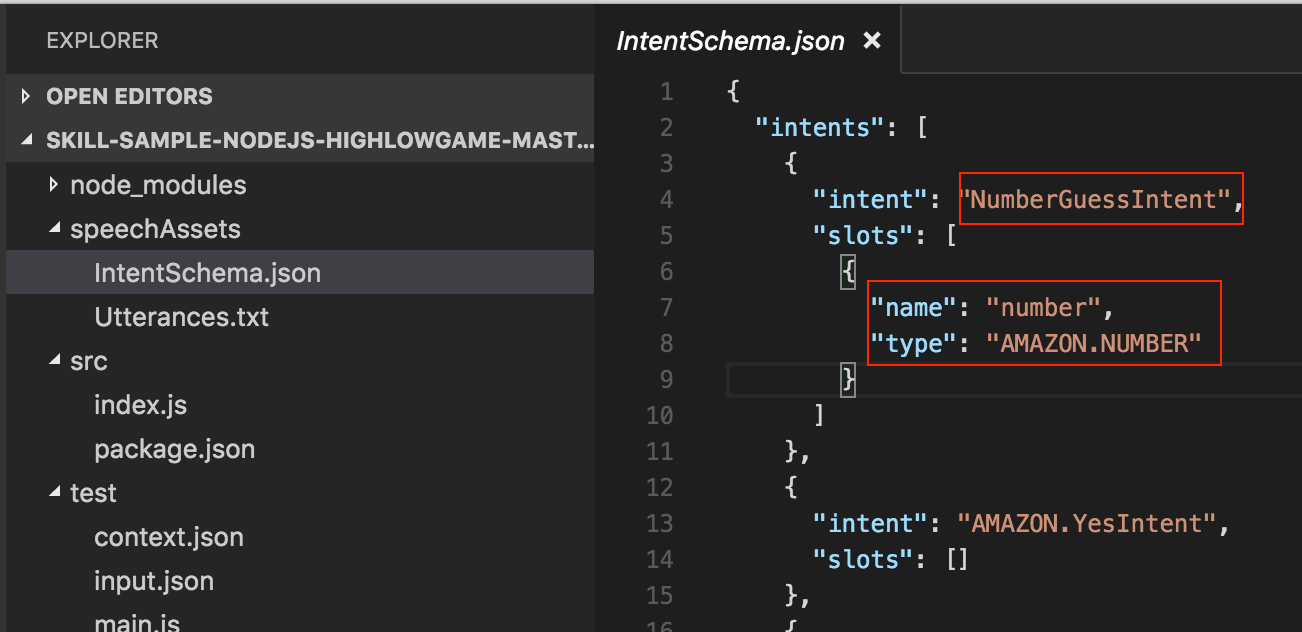Open context.json in the test folder
The width and height of the screenshot is (1302, 632).
coord(168,537)
